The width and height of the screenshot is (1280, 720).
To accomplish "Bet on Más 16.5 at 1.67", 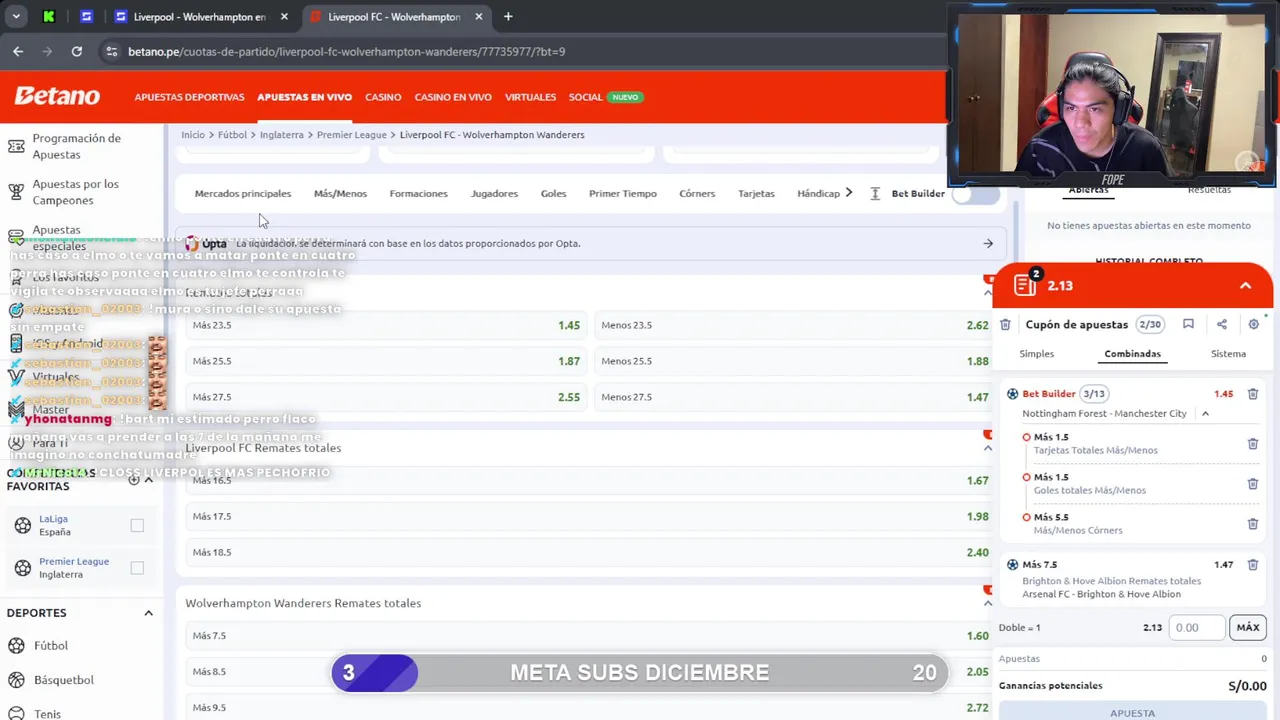I will click(x=590, y=480).
